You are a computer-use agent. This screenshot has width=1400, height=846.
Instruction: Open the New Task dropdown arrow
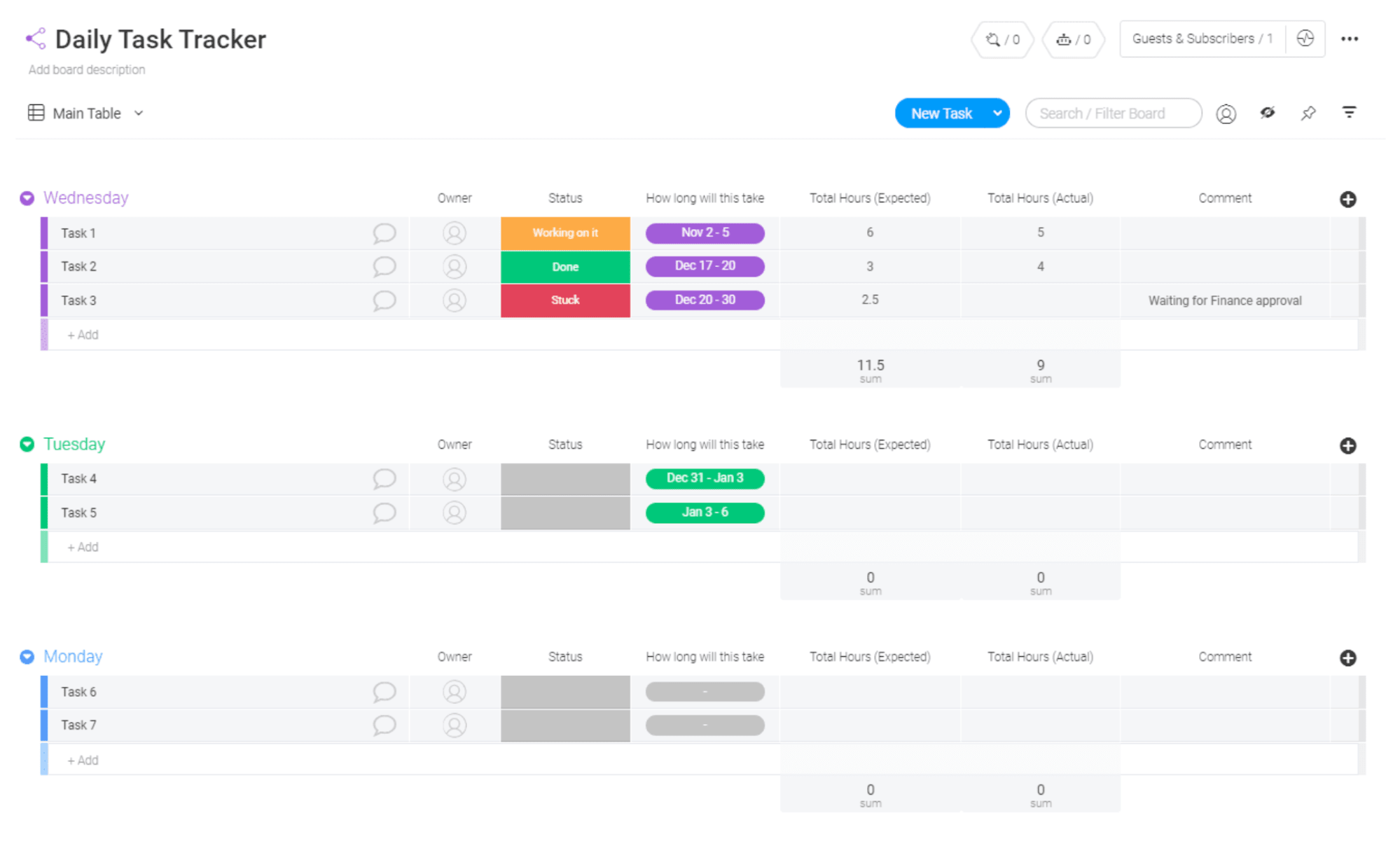pos(996,113)
